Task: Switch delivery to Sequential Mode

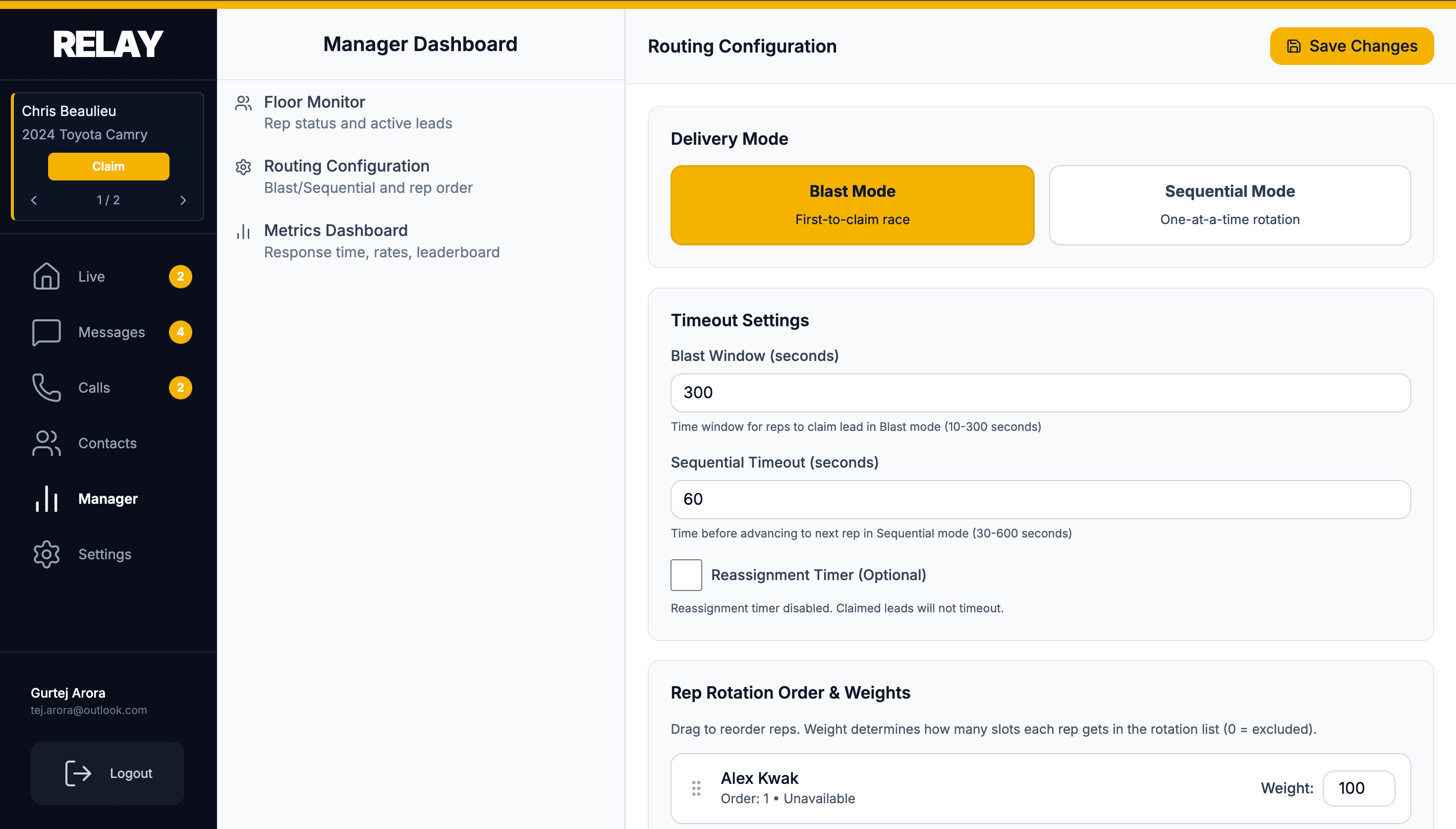Action: pyautogui.click(x=1230, y=205)
